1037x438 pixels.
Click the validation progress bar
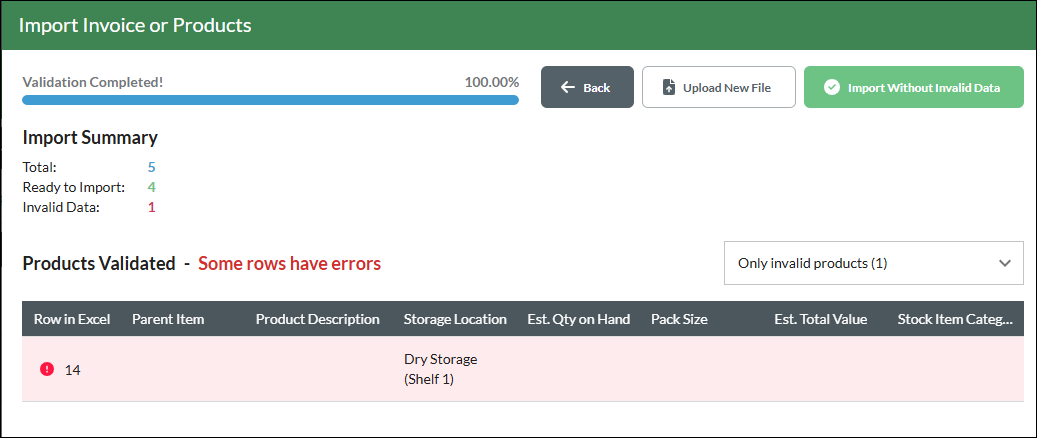point(270,100)
